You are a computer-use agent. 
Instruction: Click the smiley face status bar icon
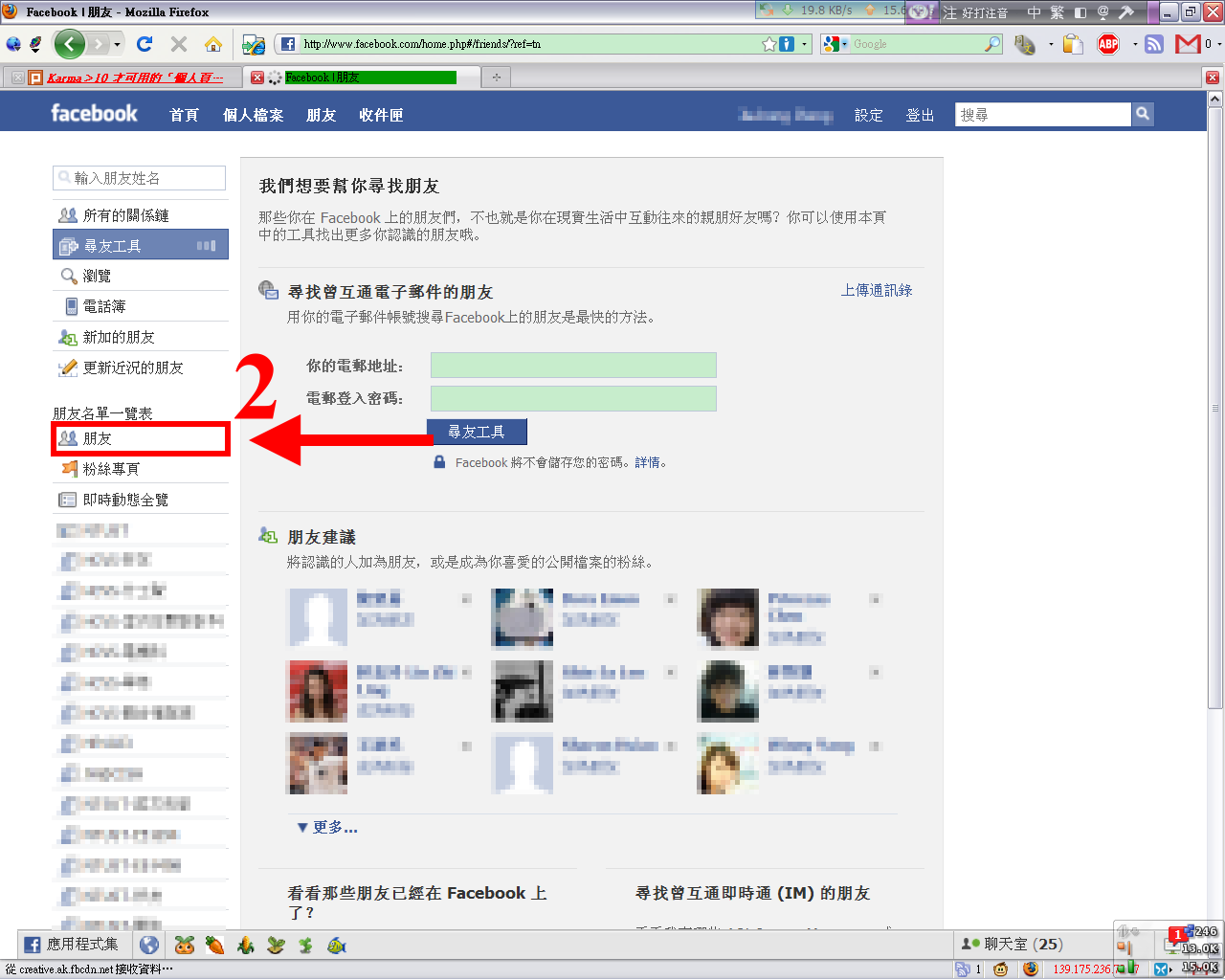(1001, 969)
